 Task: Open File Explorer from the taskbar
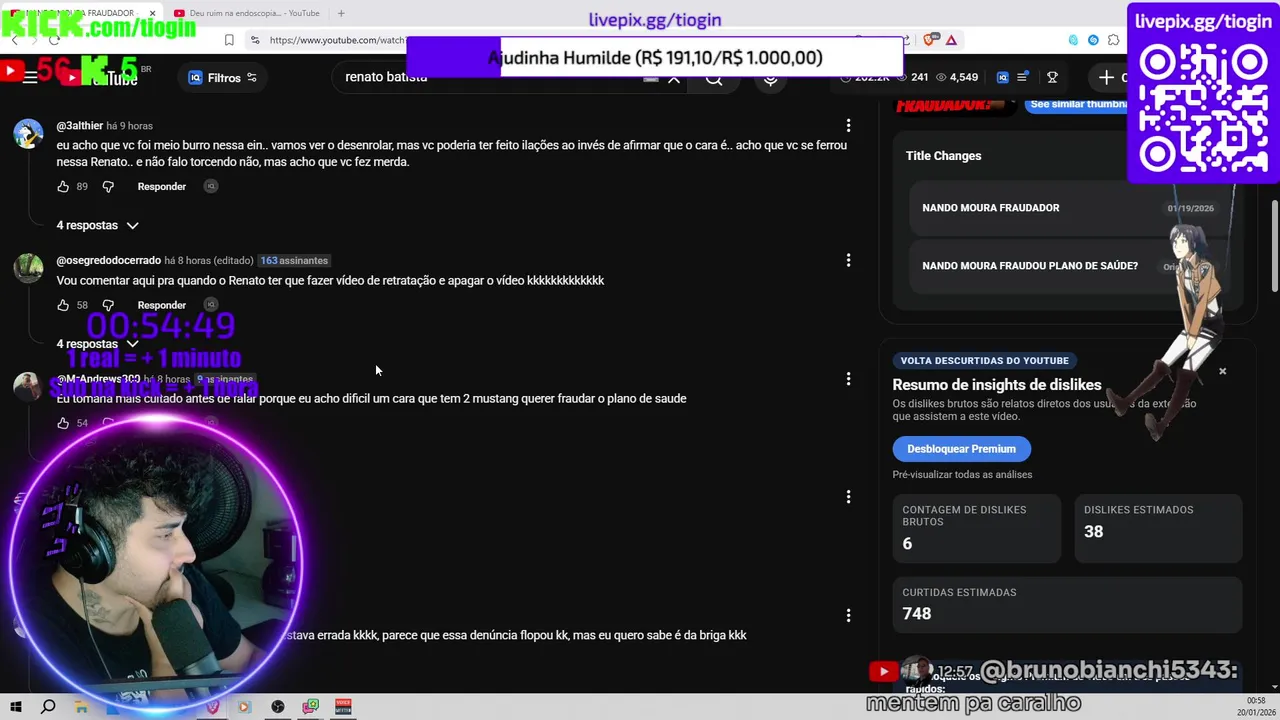pyautogui.click(x=81, y=707)
